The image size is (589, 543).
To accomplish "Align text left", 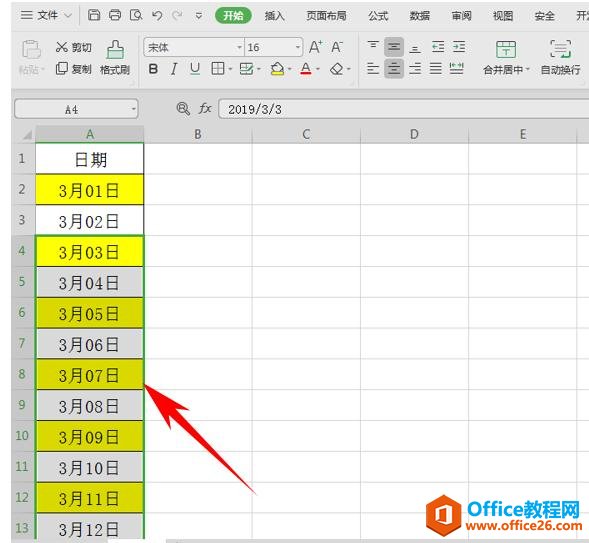I will pyautogui.click(x=373, y=69).
